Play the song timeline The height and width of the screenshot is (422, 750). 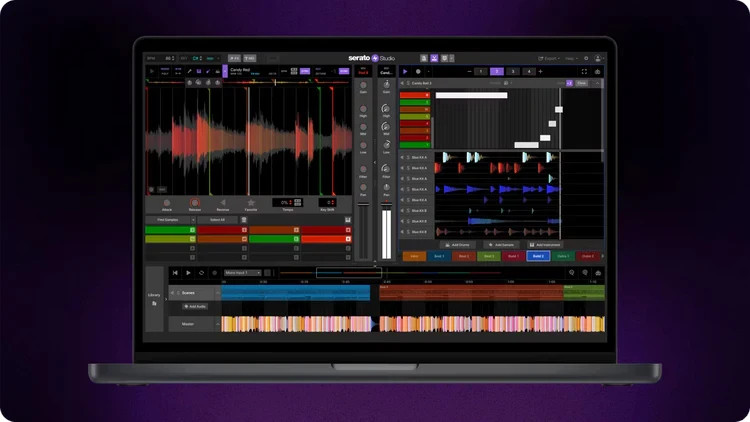click(188, 273)
